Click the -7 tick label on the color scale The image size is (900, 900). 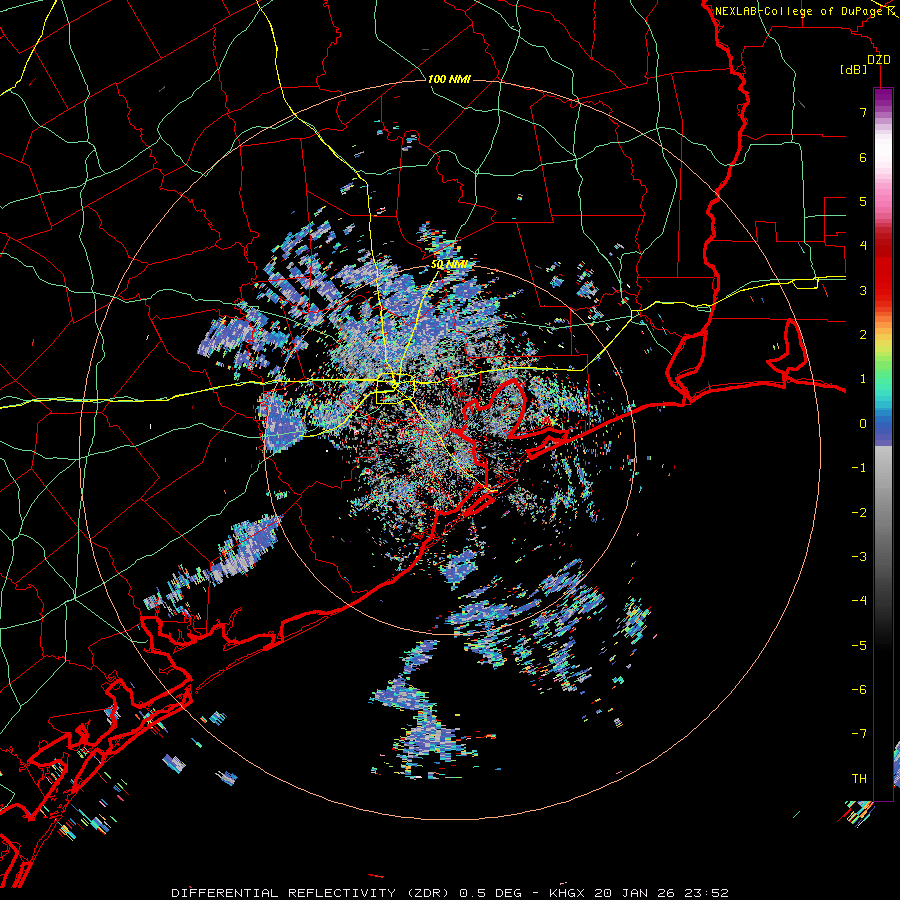pyautogui.click(x=859, y=734)
